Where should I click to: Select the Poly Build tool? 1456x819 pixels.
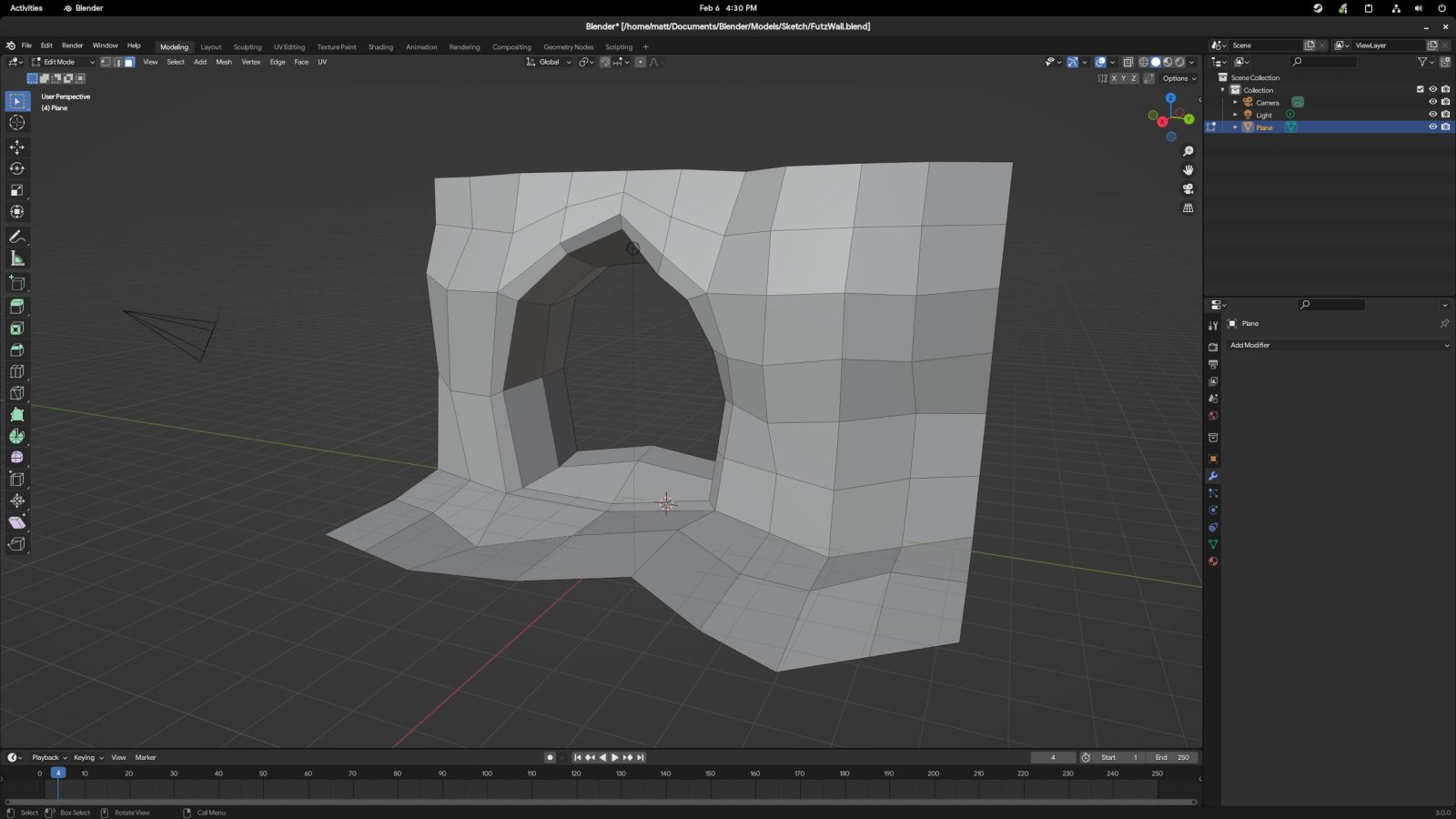point(17,415)
